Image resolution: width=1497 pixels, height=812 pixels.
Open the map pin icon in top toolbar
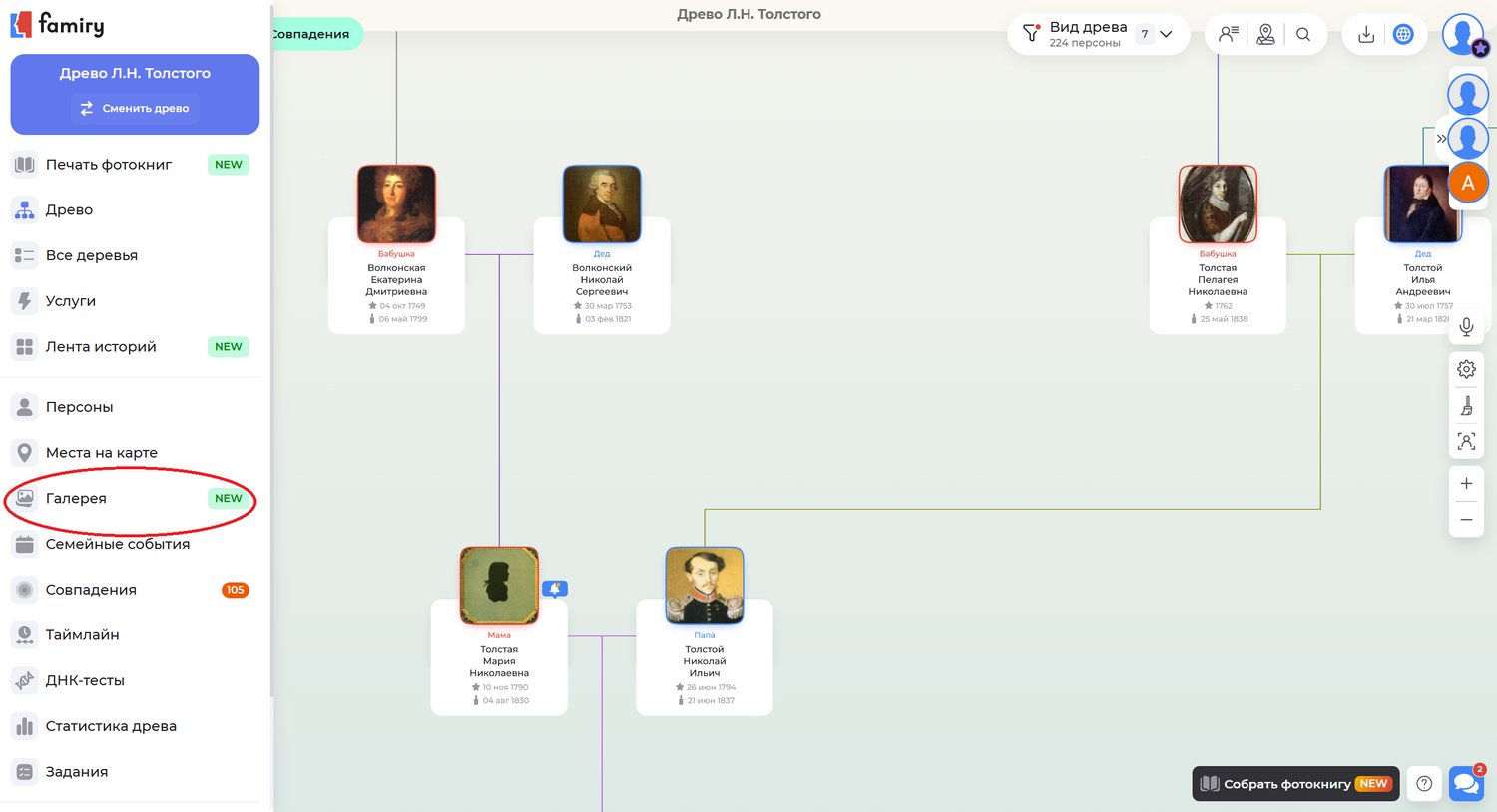[1265, 35]
